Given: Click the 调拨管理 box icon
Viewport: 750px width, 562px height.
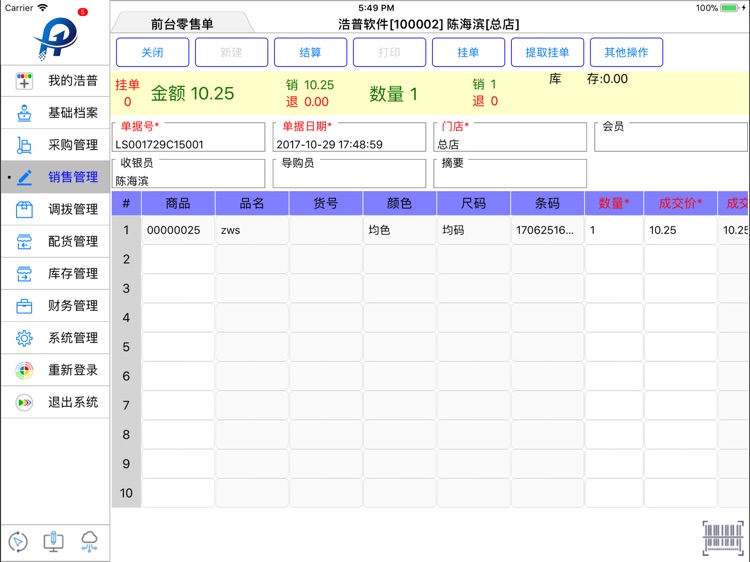Looking at the screenshot, I should click(x=24, y=209).
